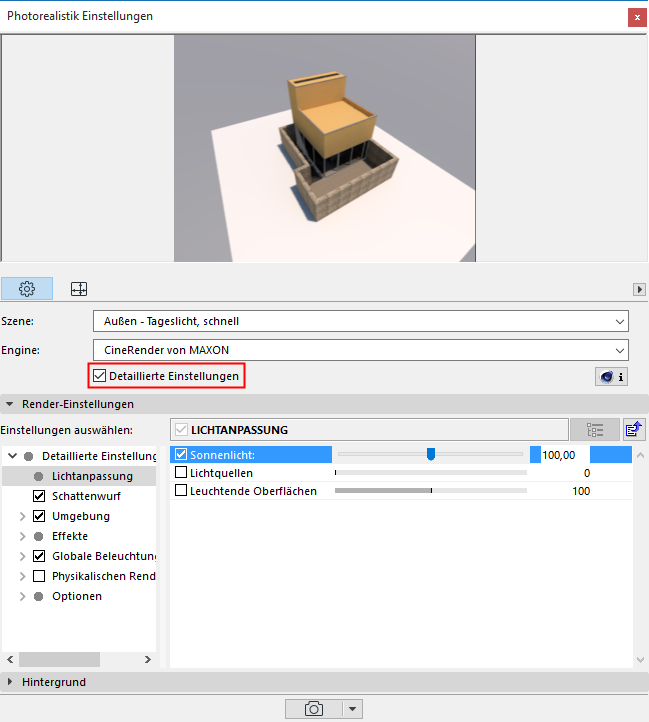The image size is (649, 722).
Task: Click settings list scroll-up arrow
Action: tap(640, 455)
